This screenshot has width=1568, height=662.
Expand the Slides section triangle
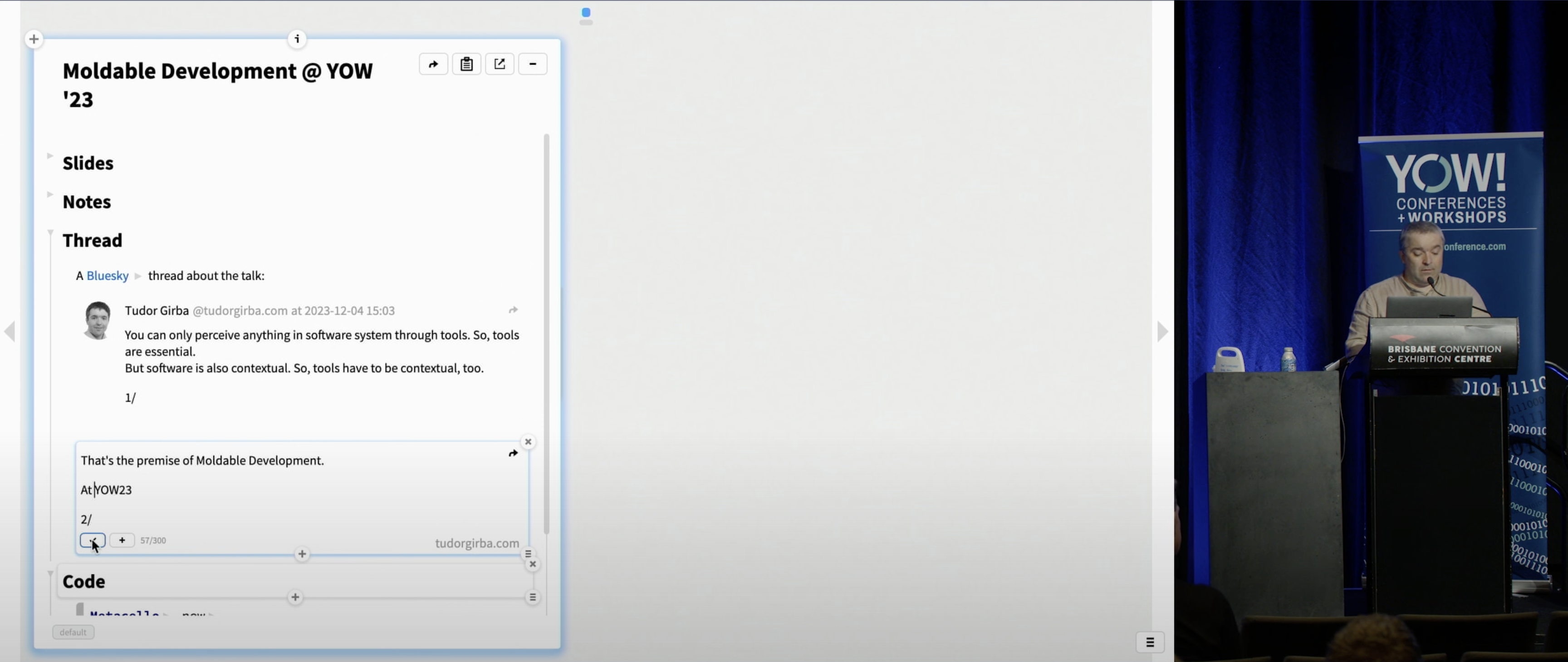50,156
